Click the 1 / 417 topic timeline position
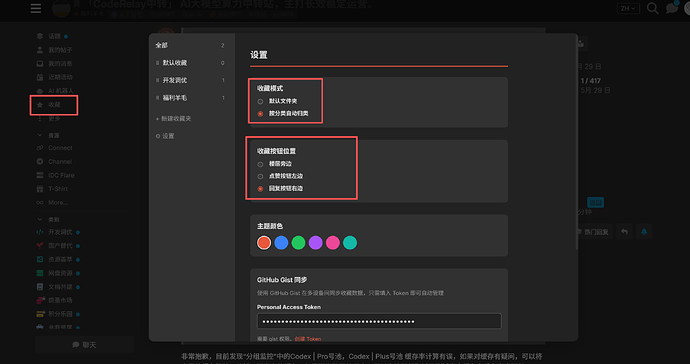 591,81
